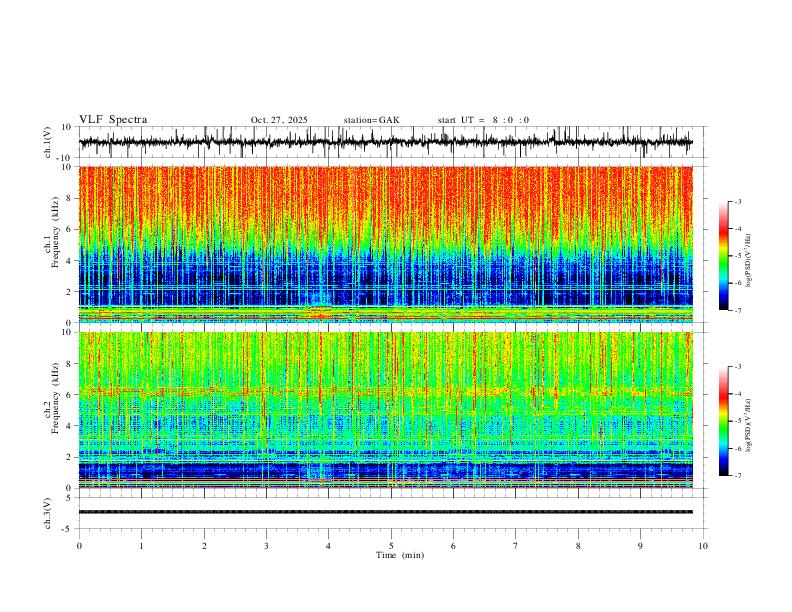The image size is (792, 612).
Task: Click the lower colorbar log(PSD) label
Action: (x=749, y=425)
